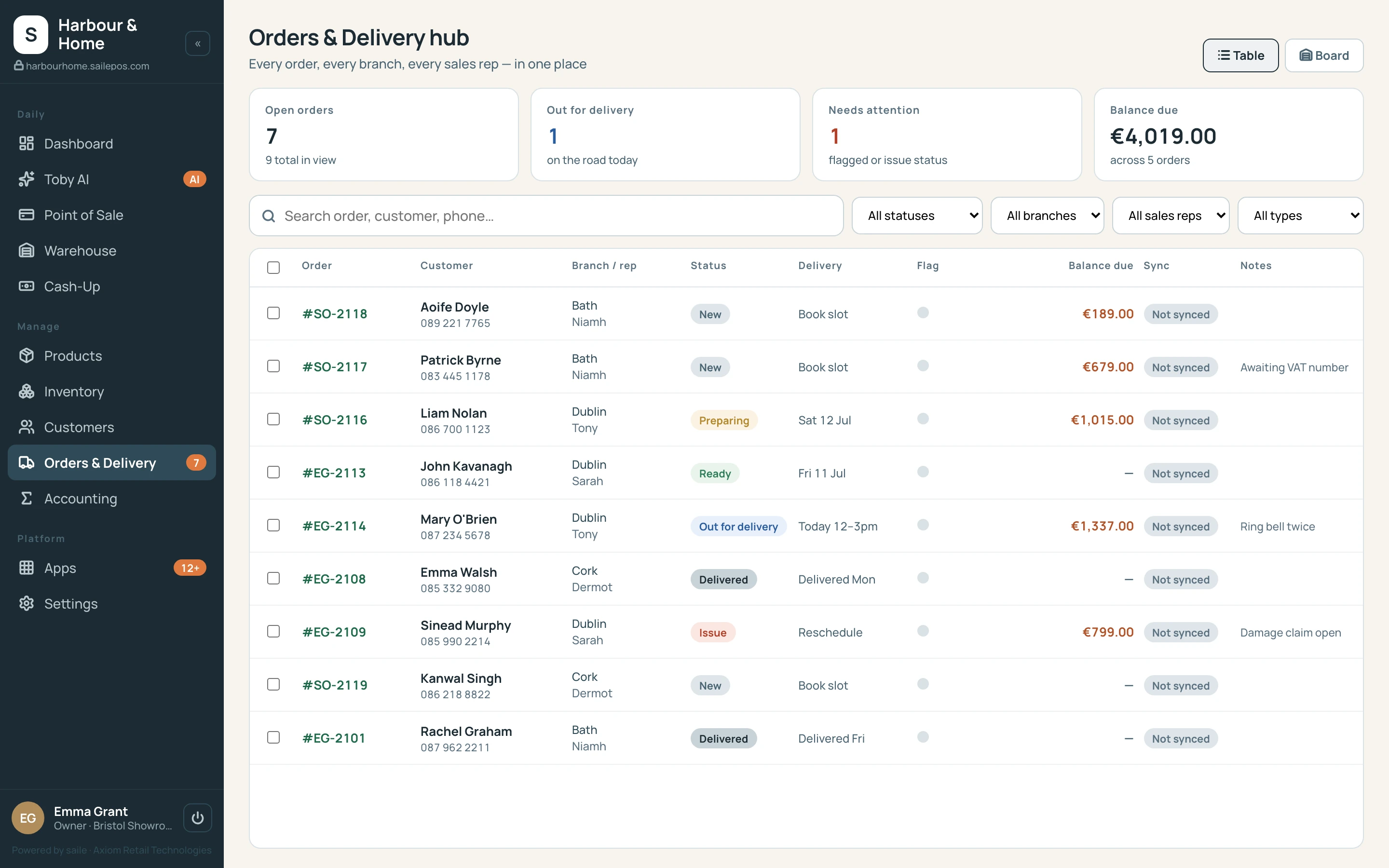
Task: Click the Out for delivery status badge
Action: [x=738, y=527]
